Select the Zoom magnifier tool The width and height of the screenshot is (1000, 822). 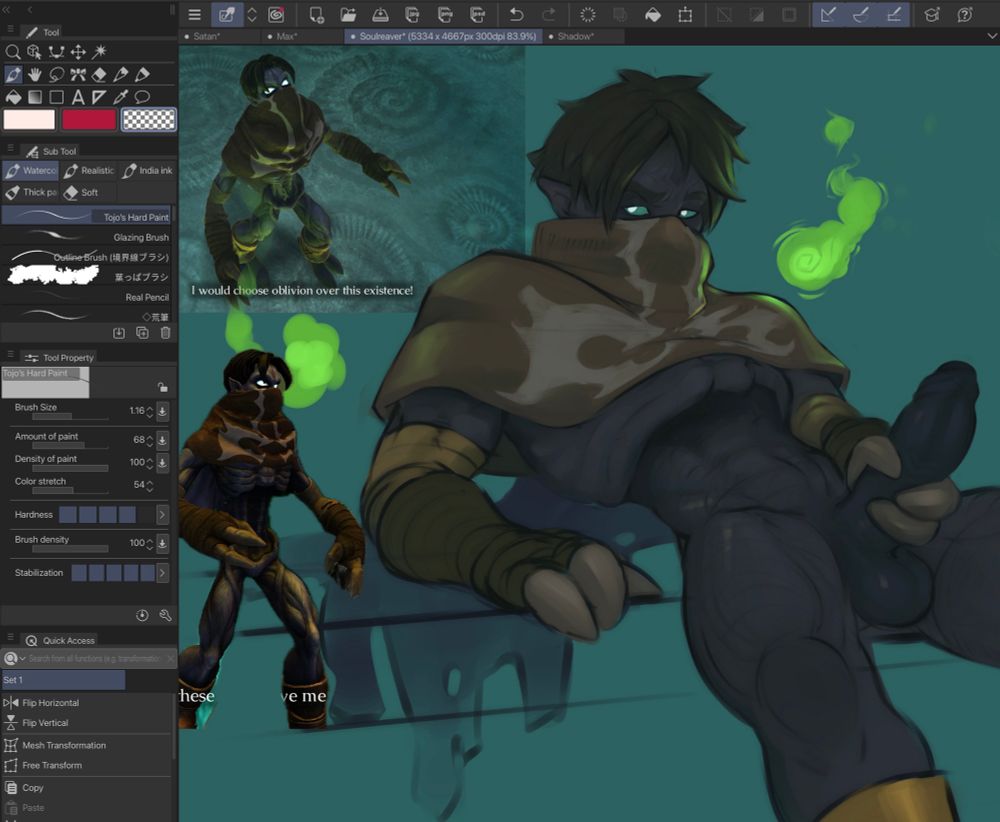(x=12, y=52)
